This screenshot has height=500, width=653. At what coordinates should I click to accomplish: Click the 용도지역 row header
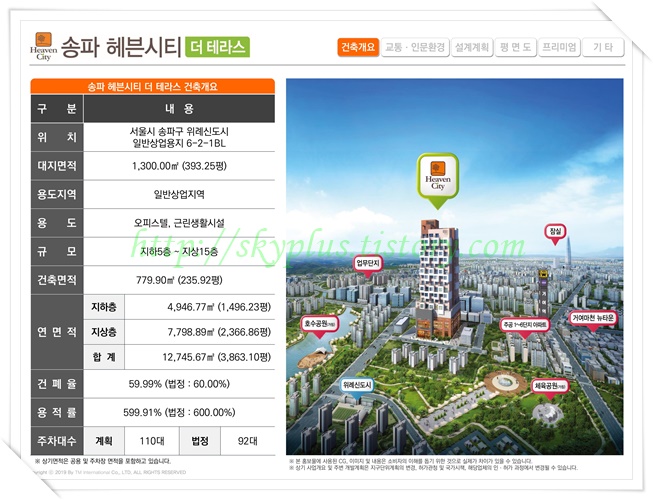(x=57, y=194)
